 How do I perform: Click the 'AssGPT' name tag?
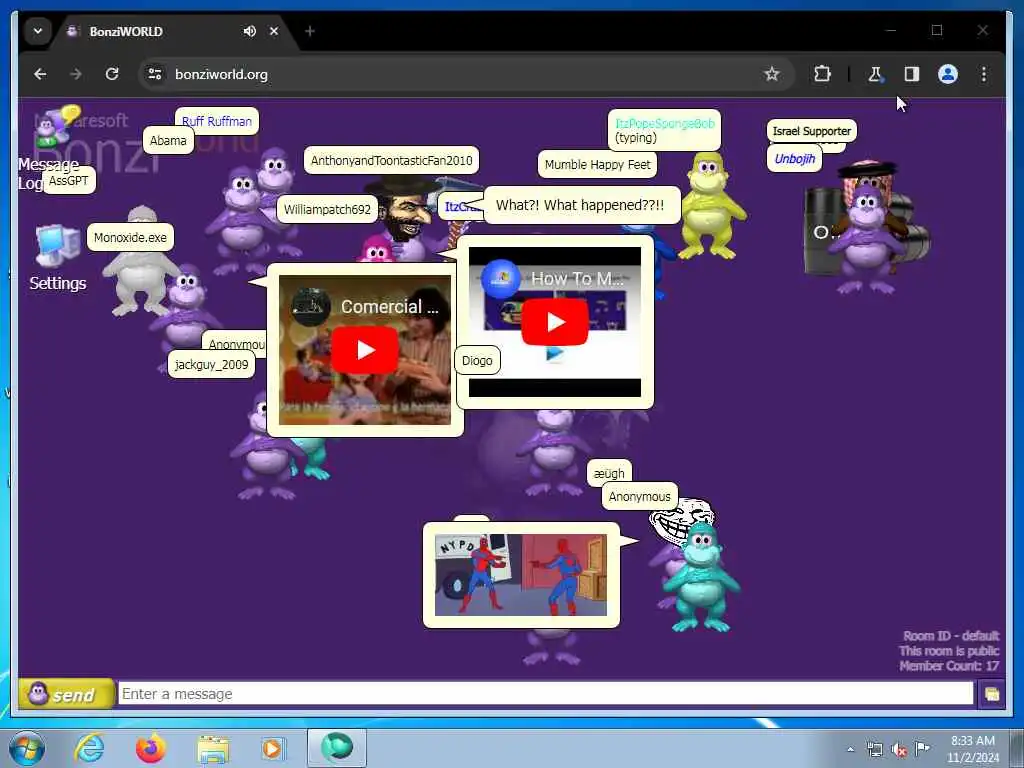tap(69, 181)
